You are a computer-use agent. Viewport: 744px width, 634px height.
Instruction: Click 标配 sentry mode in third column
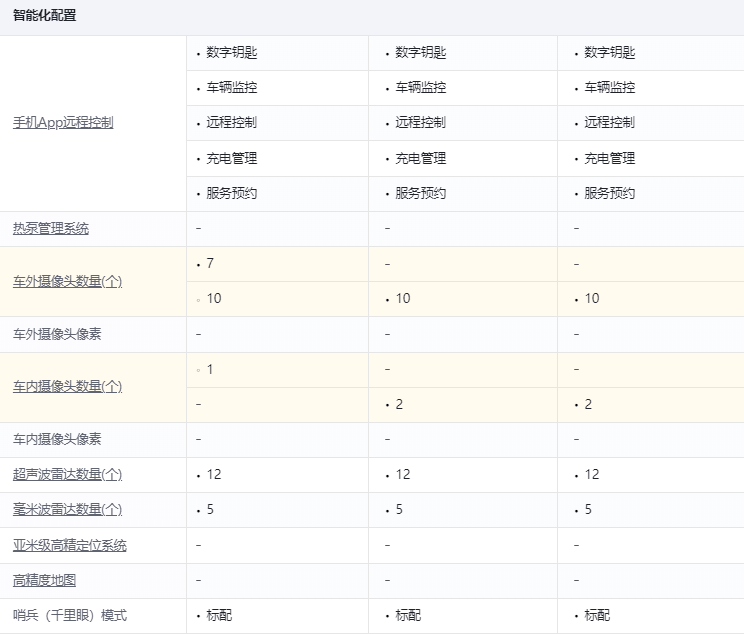point(597,616)
